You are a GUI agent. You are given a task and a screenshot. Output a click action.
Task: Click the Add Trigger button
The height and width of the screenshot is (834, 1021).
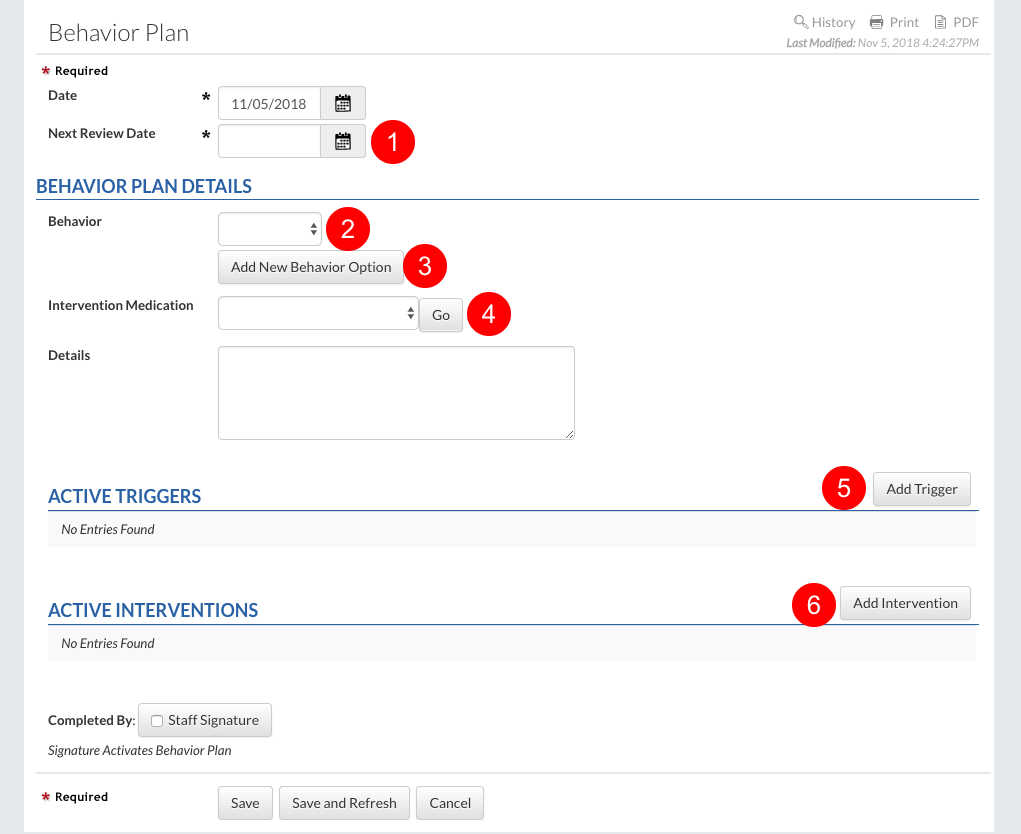click(921, 489)
